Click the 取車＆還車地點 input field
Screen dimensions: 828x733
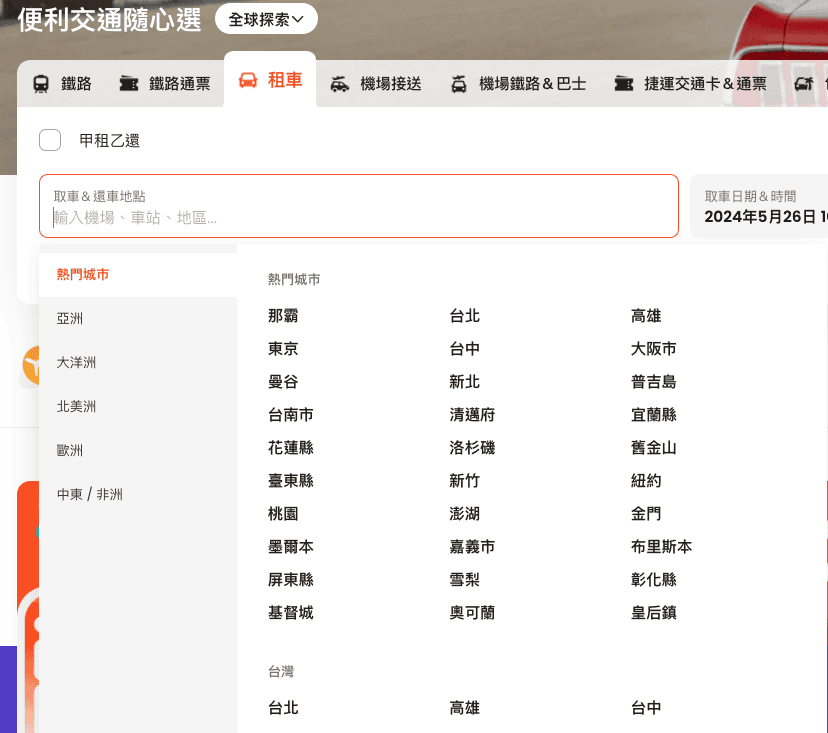point(359,206)
